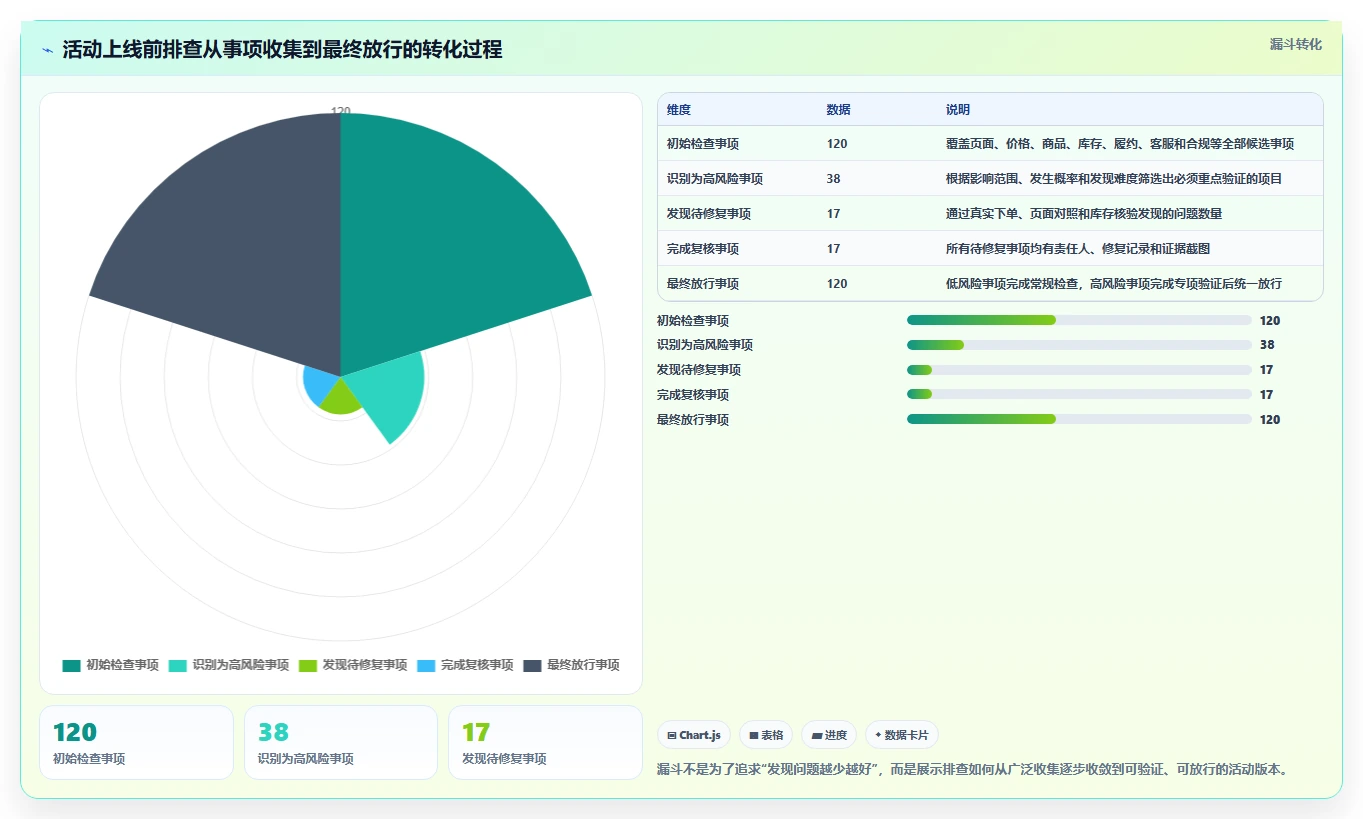Click the 说明 column header
The width and height of the screenshot is (1363, 819).
click(x=958, y=110)
